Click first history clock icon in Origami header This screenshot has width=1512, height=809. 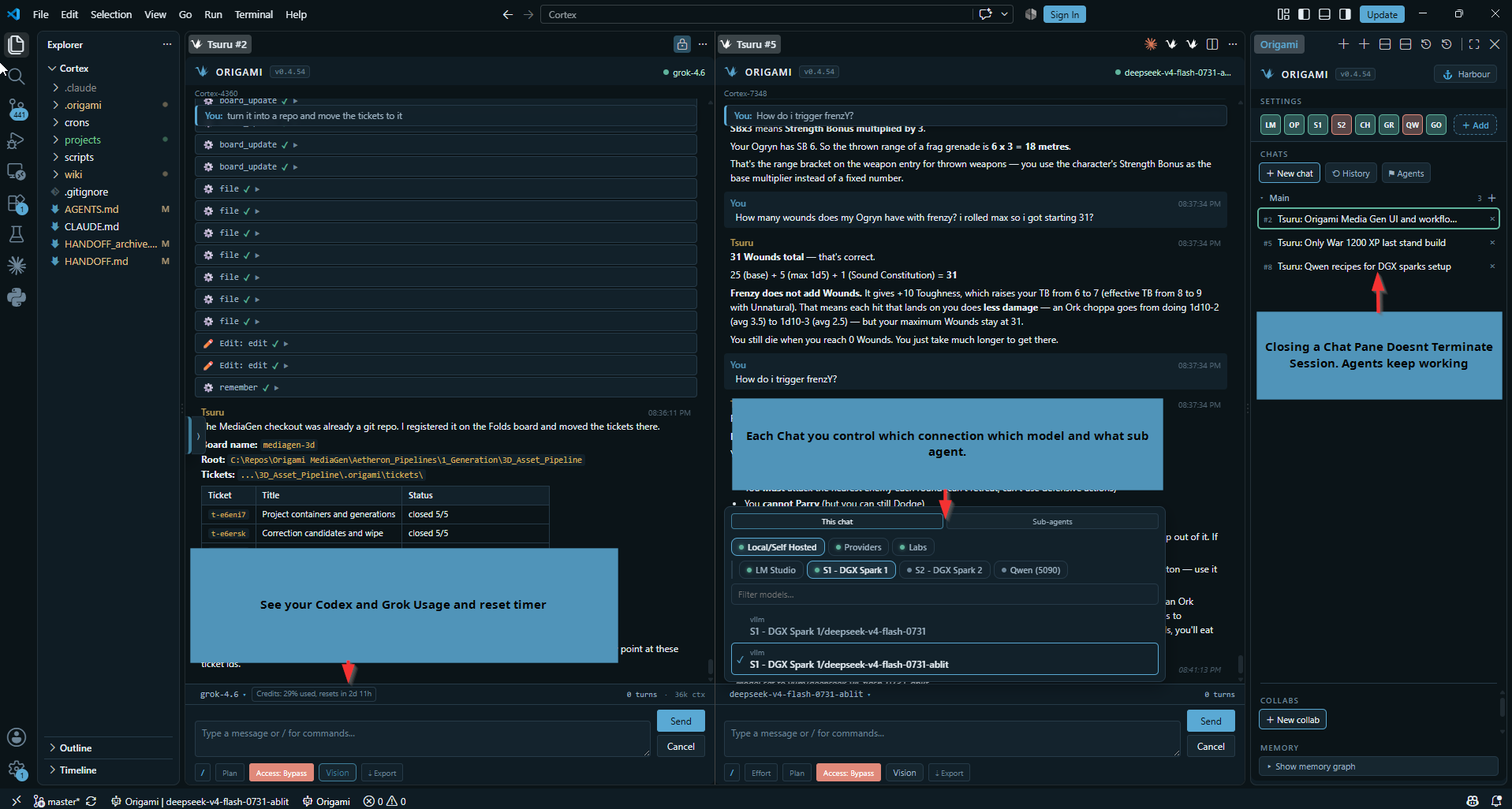[x=1425, y=44]
